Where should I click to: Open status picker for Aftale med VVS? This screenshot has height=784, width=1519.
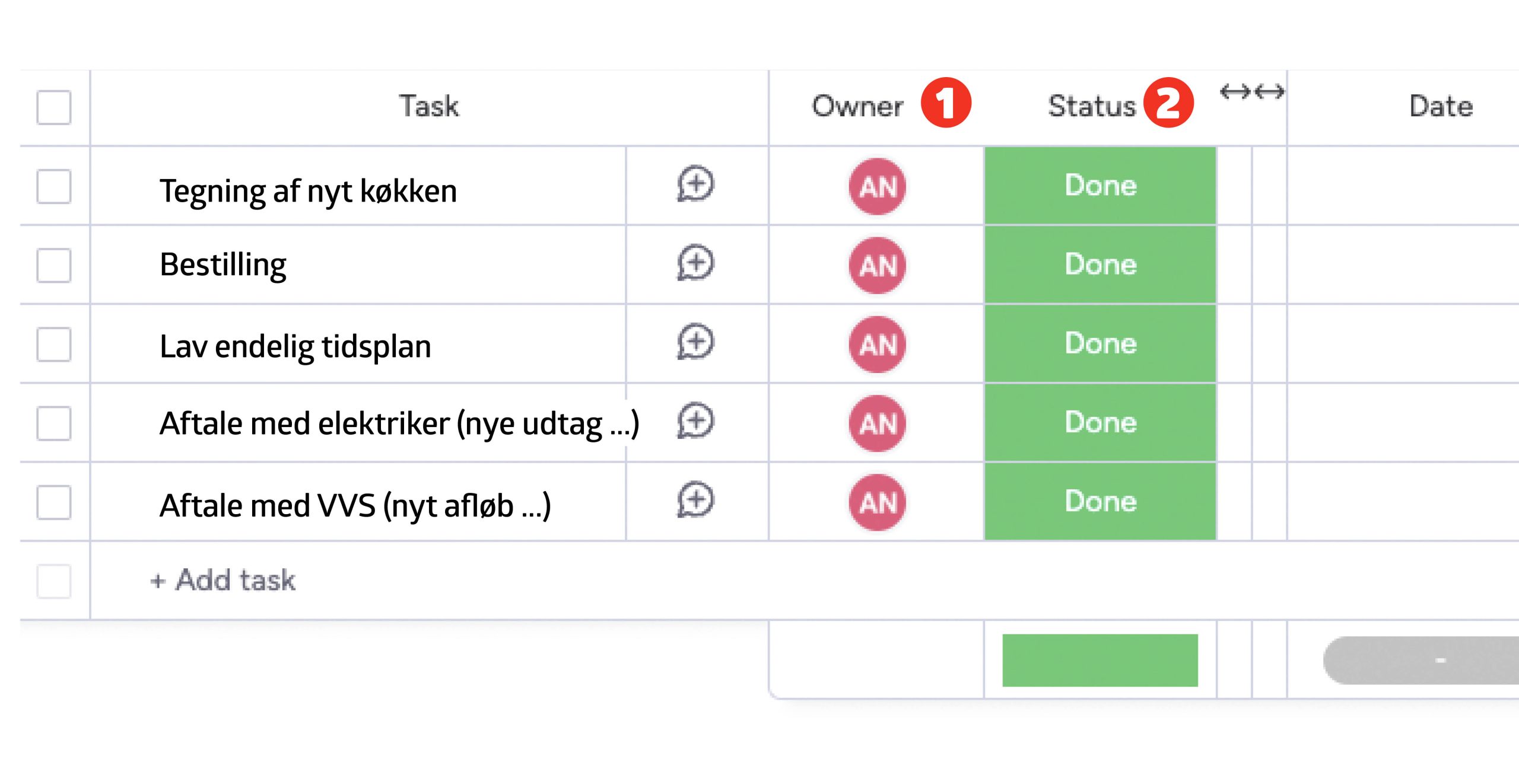click(1100, 502)
